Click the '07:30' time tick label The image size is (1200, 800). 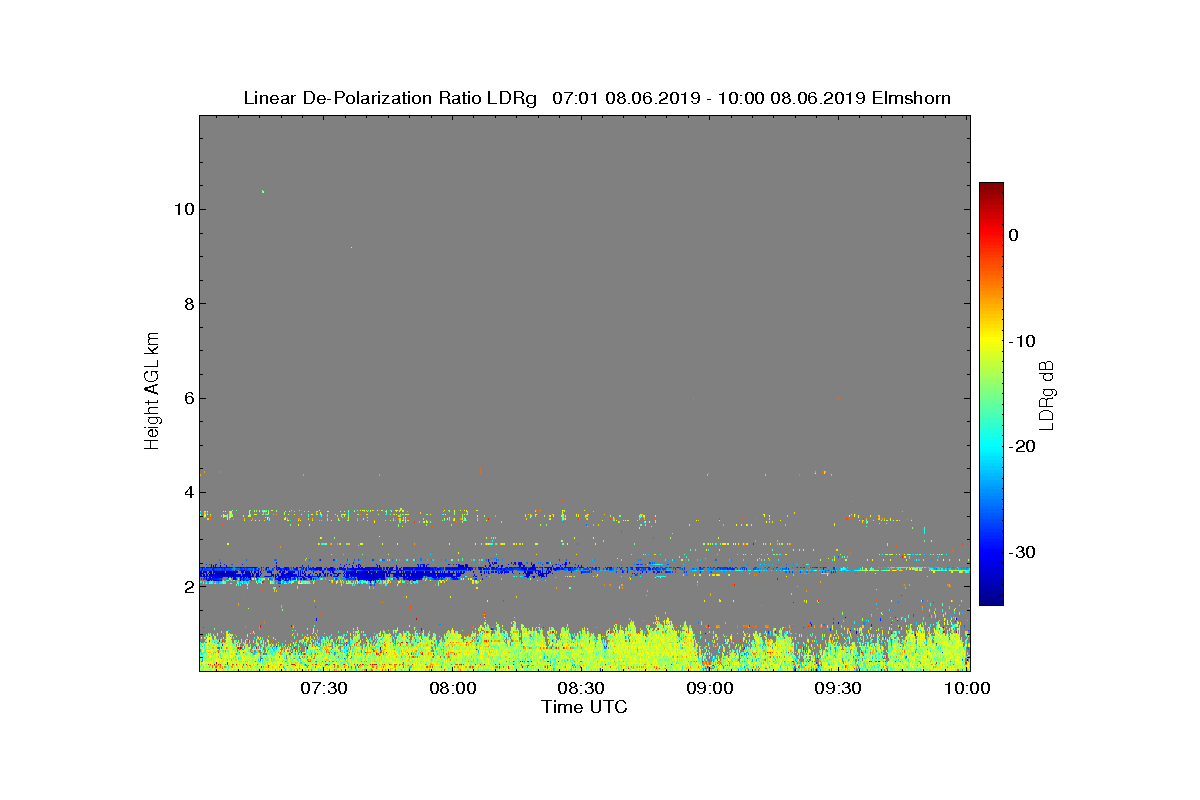coord(323,688)
